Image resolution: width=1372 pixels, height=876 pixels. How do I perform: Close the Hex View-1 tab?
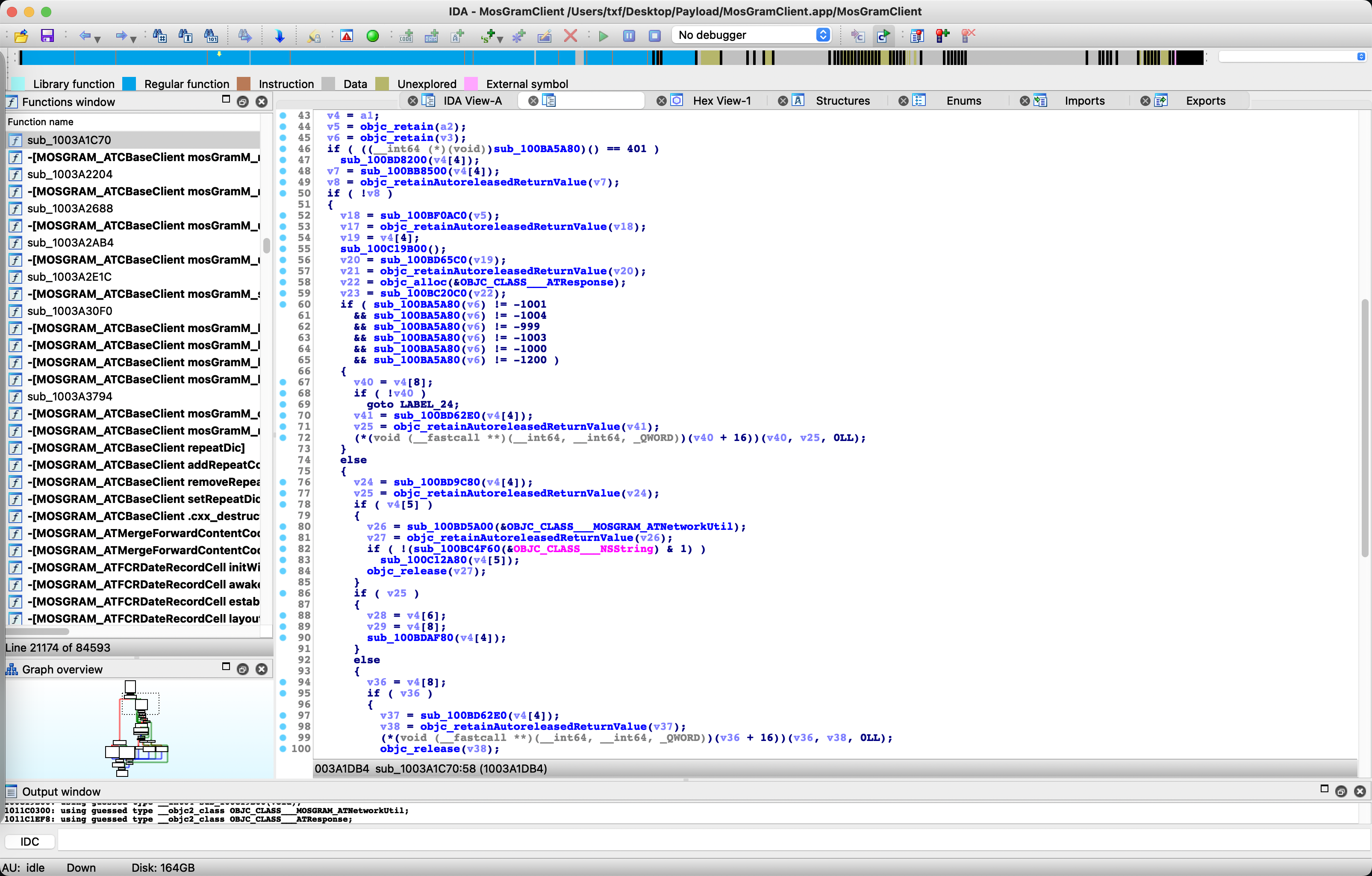click(662, 101)
